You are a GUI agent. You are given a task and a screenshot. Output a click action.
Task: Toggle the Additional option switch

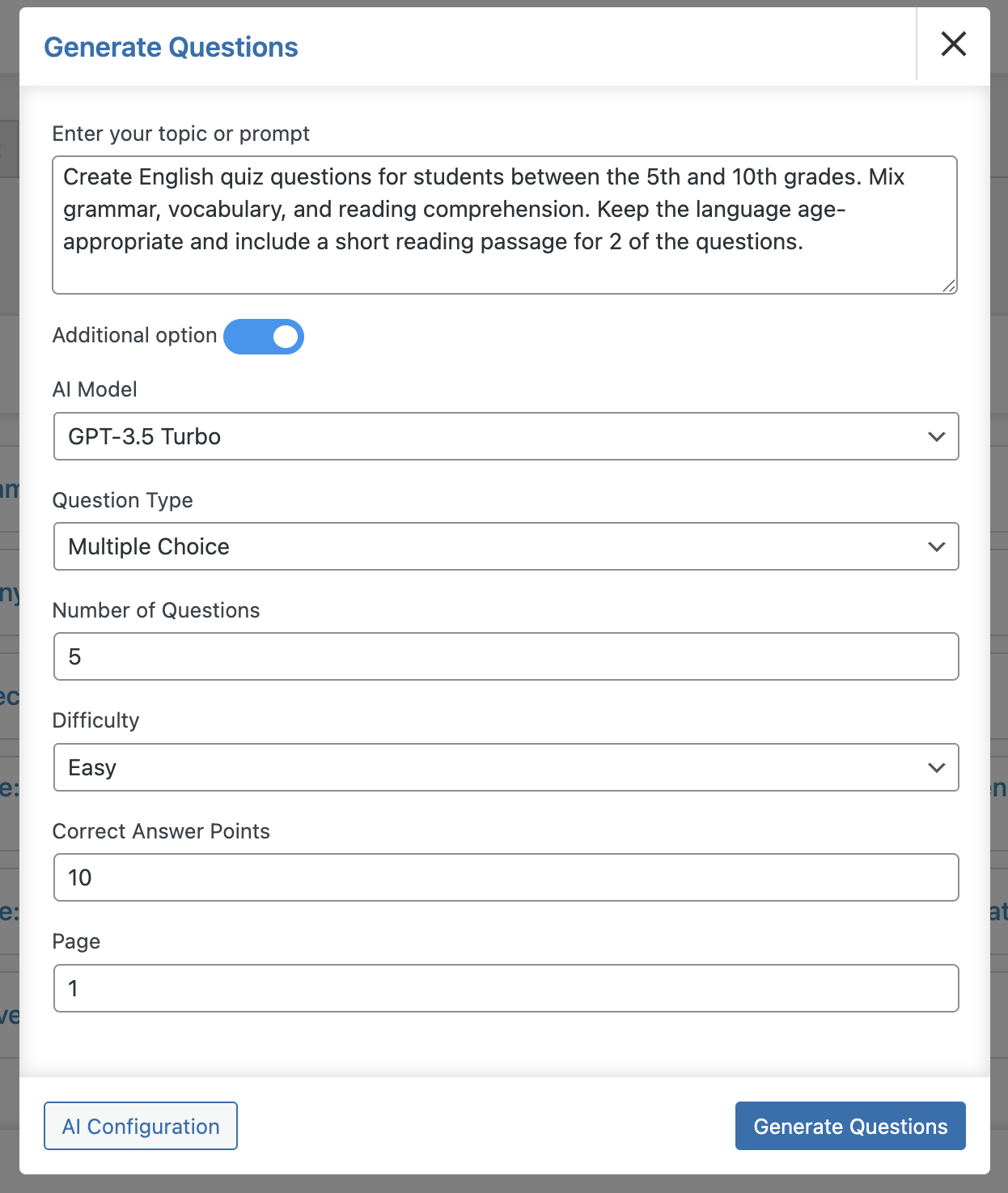[264, 337]
